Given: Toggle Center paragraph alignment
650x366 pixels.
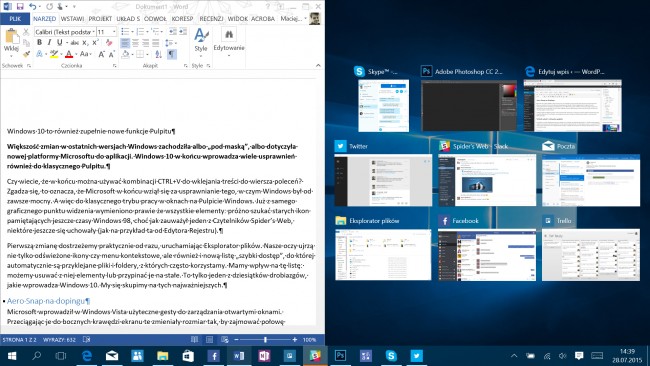Looking at the screenshot, I should coord(136,43).
